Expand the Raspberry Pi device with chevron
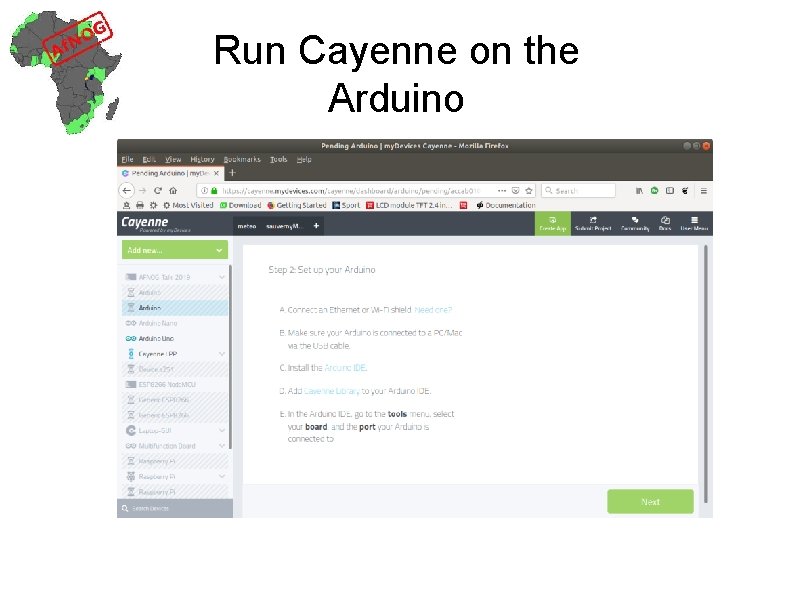 221,477
